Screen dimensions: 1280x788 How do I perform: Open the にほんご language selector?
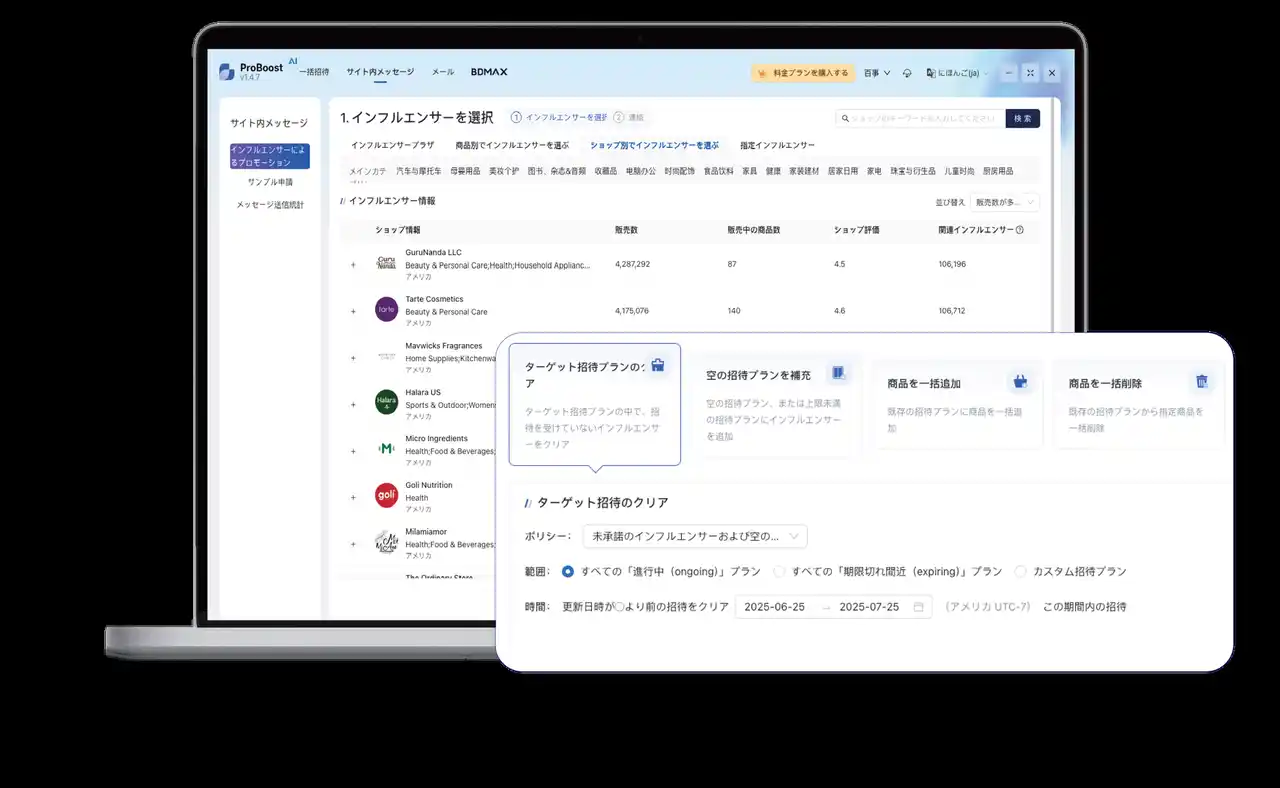pyautogui.click(x=957, y=73)
